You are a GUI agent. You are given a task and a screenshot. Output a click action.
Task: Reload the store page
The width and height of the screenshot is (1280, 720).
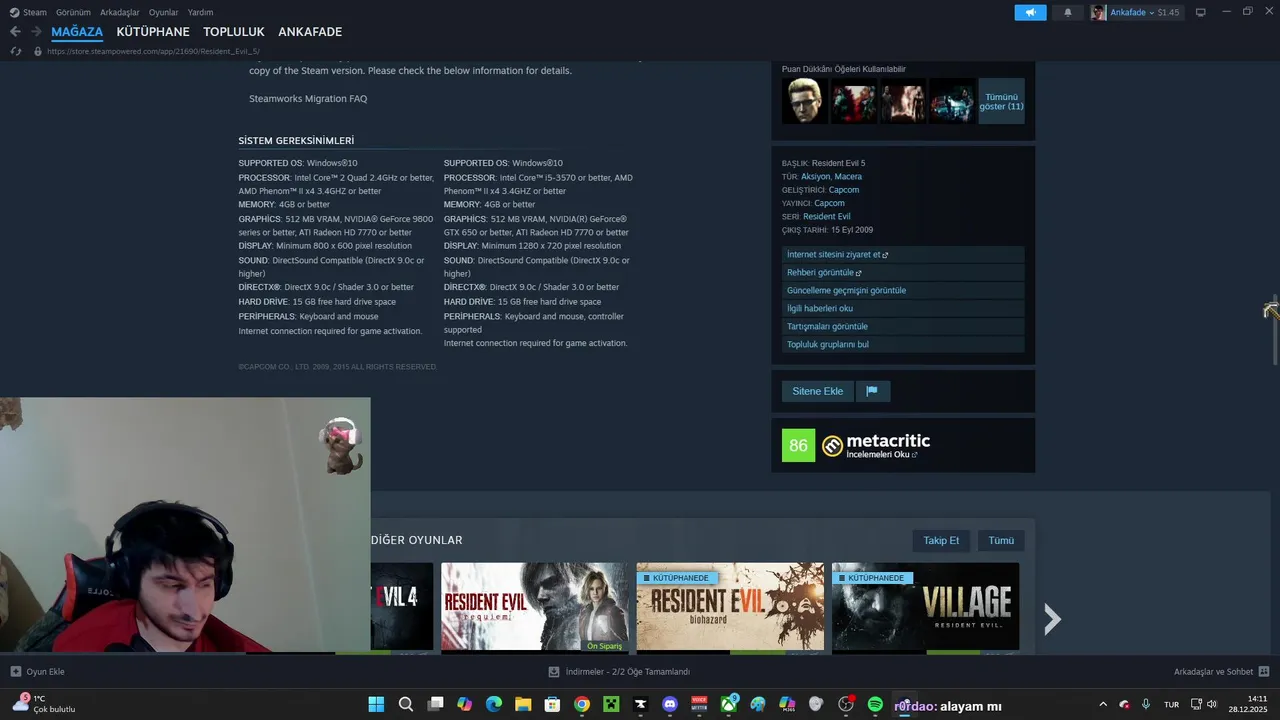16,51
